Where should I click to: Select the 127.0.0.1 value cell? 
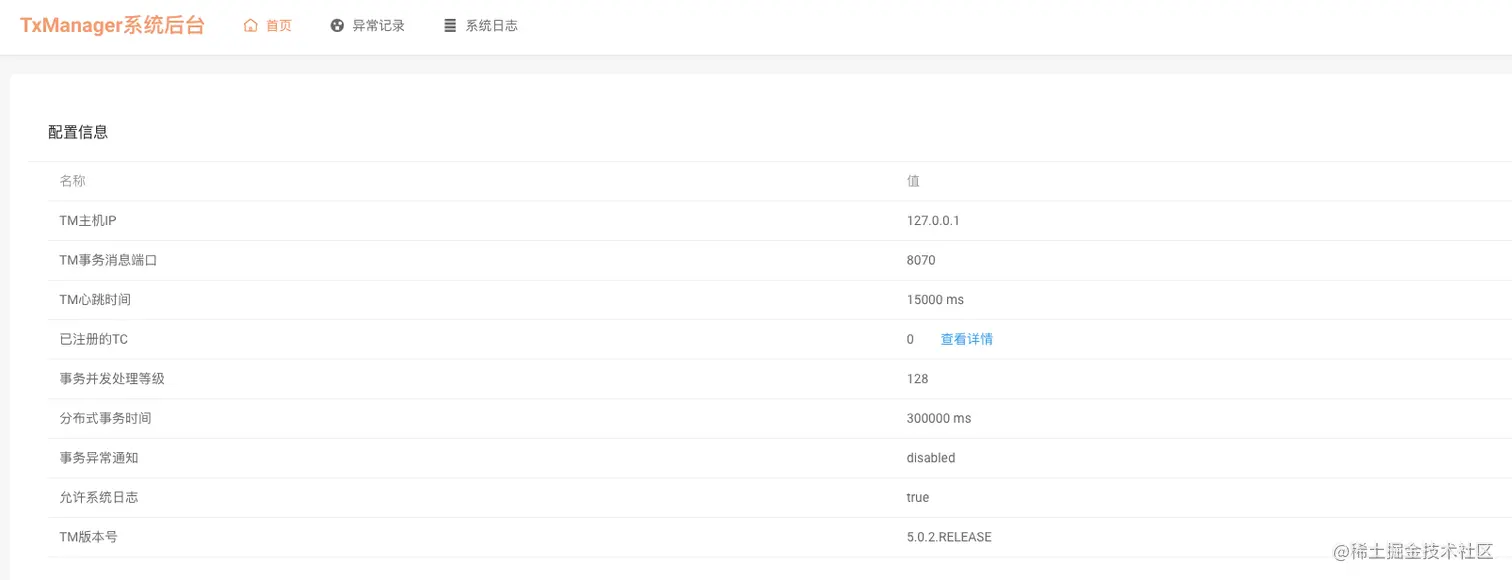pos(933,220)
